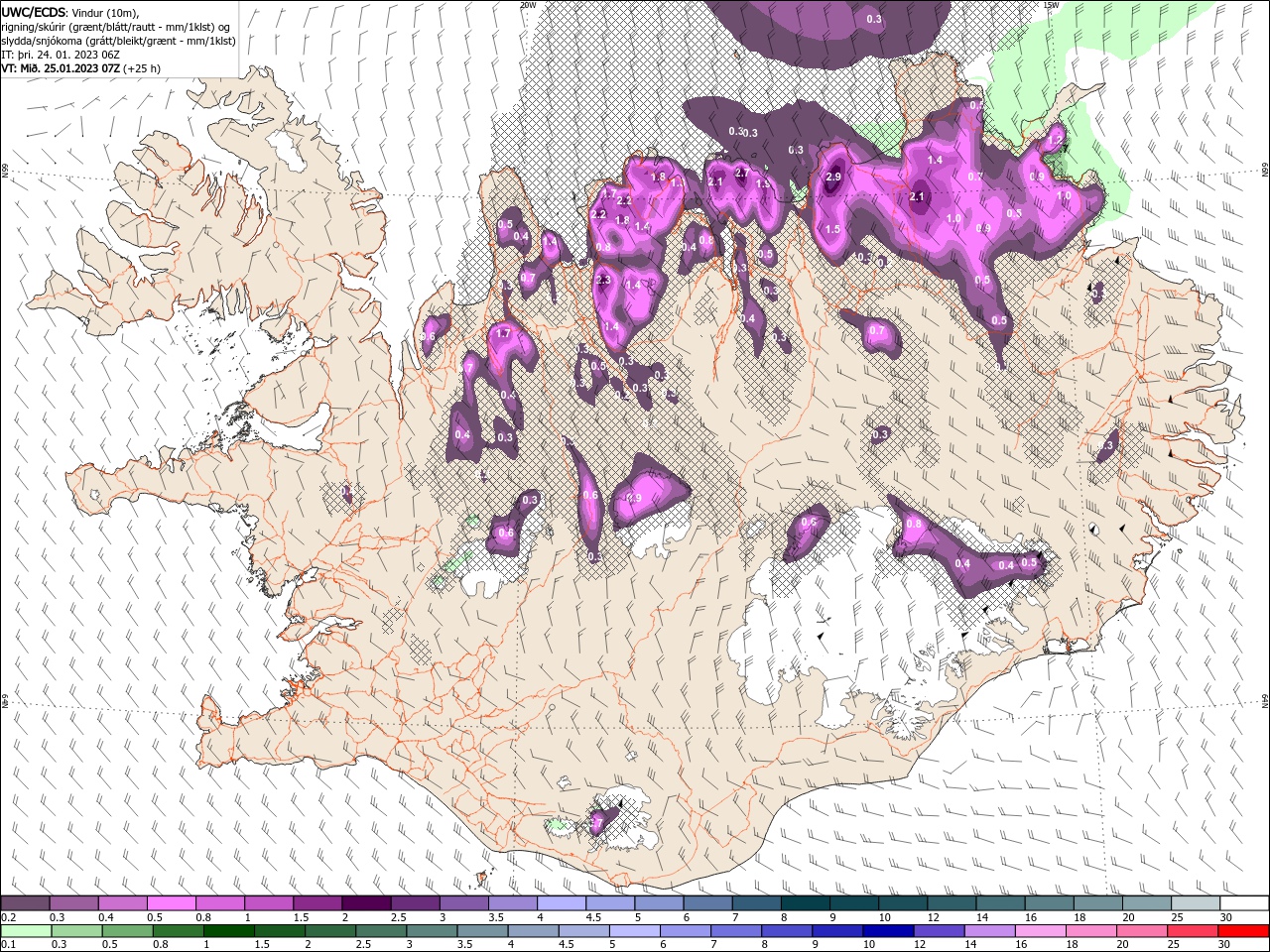Pick the red-pink 25 swatch in rain scale

(1193, 931)
